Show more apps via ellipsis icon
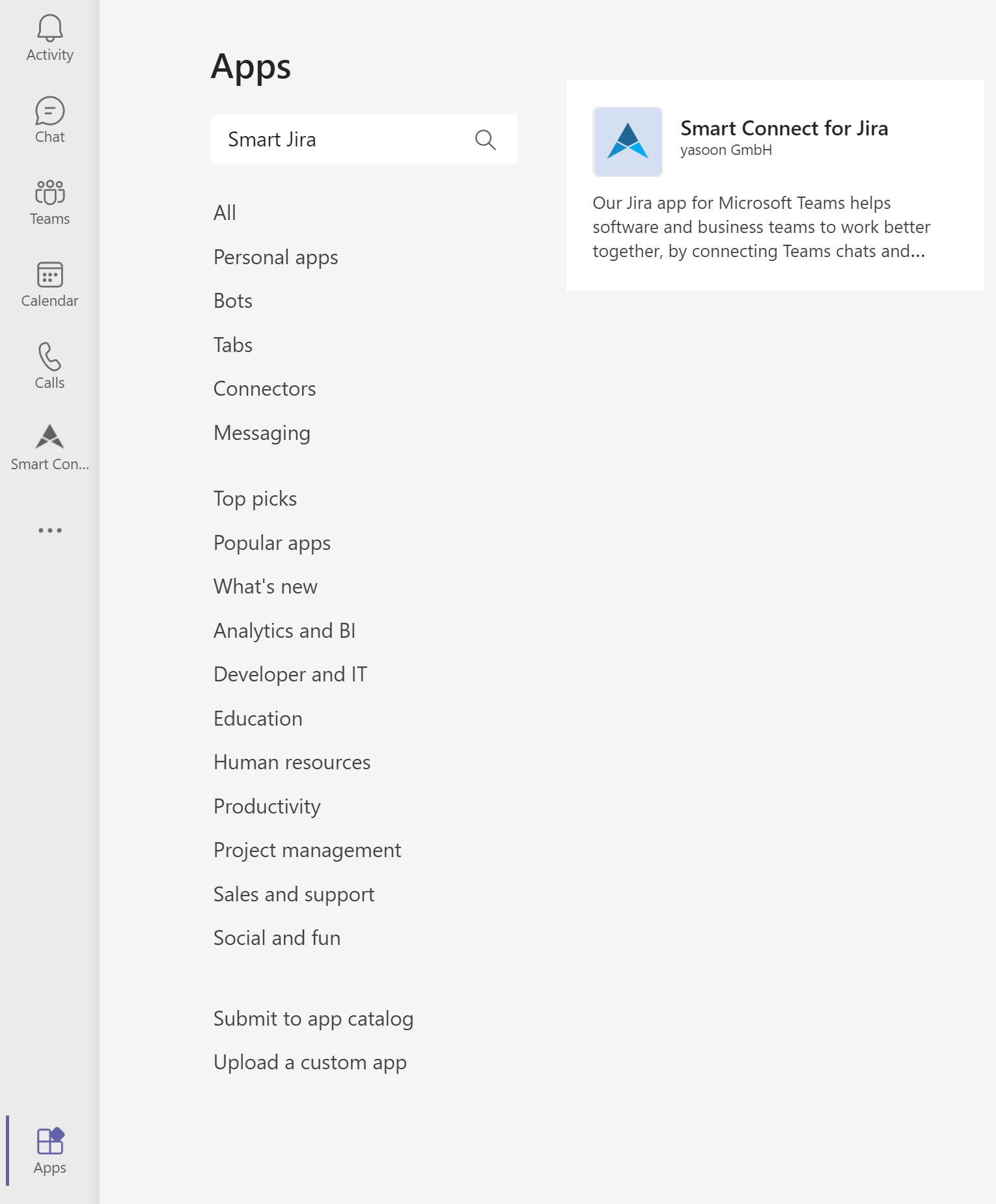 49,530
